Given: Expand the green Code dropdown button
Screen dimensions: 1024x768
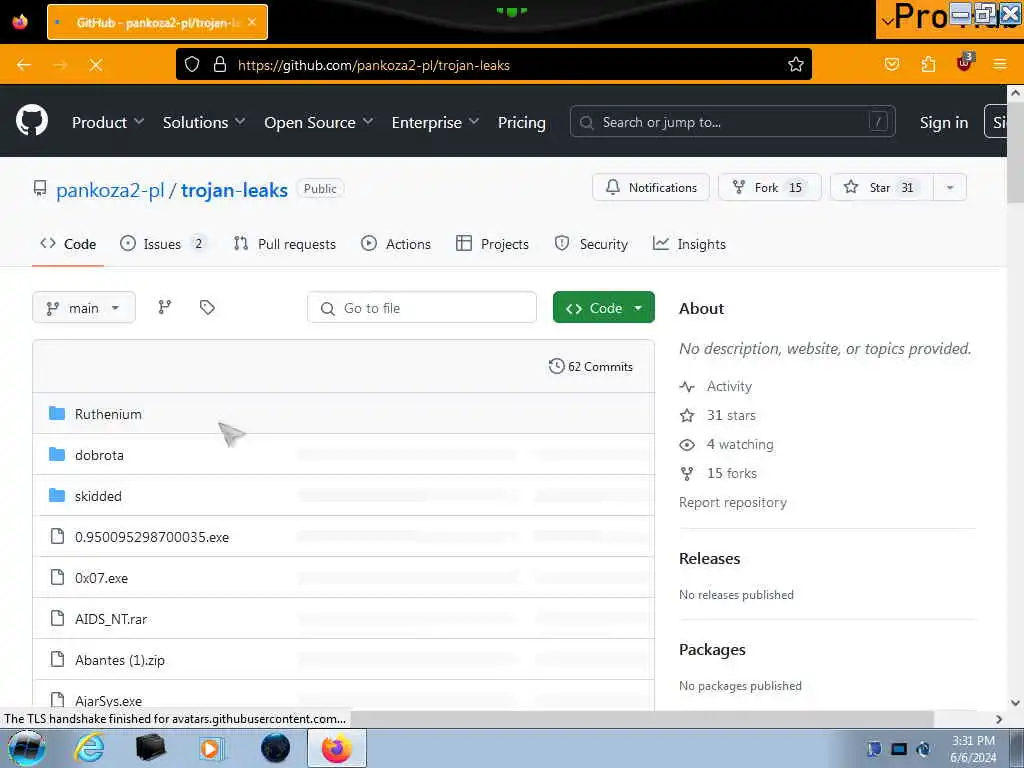Looking at the screenshot, I should [603, 308].
